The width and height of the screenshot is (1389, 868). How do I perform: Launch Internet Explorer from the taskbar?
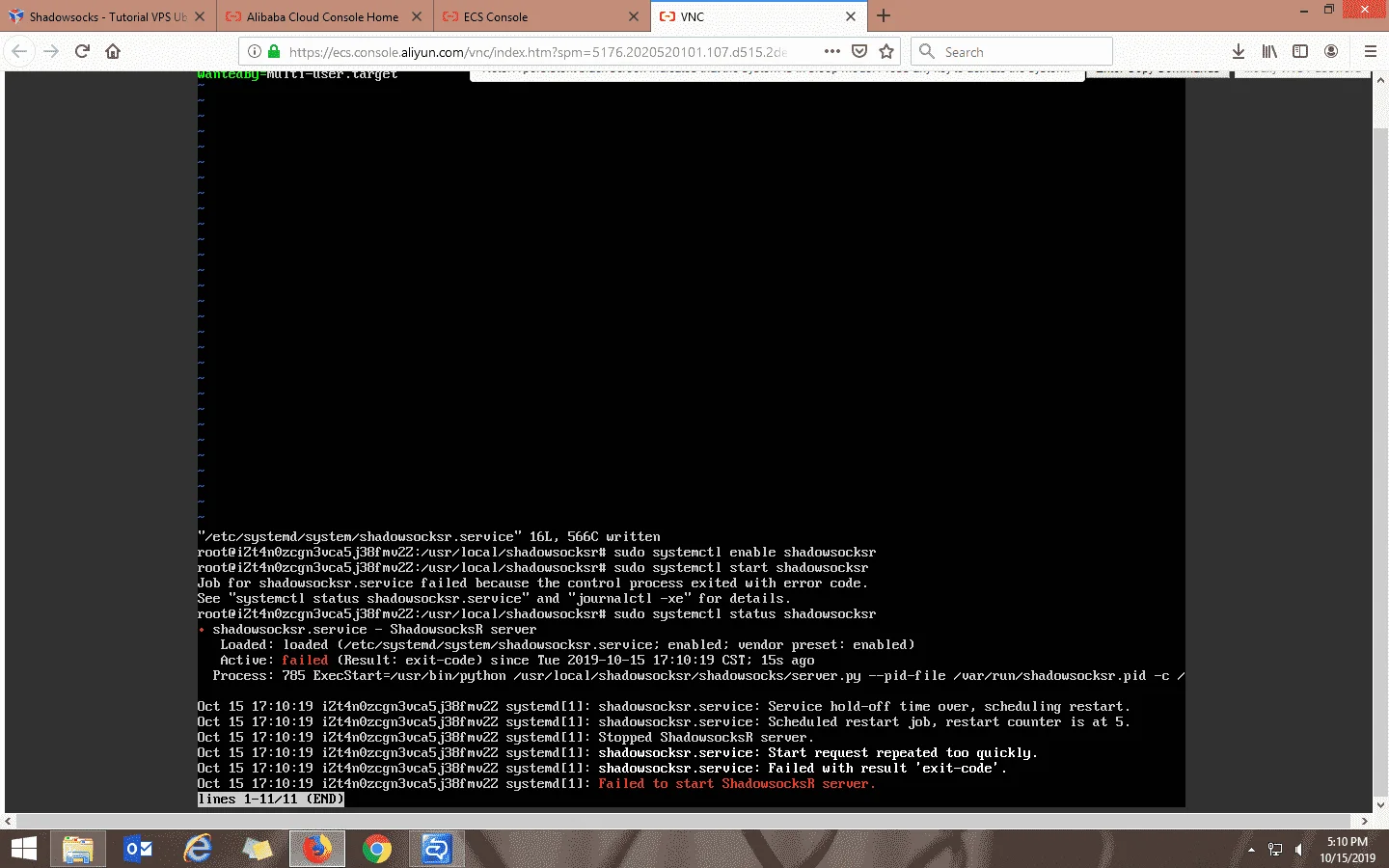198,849
